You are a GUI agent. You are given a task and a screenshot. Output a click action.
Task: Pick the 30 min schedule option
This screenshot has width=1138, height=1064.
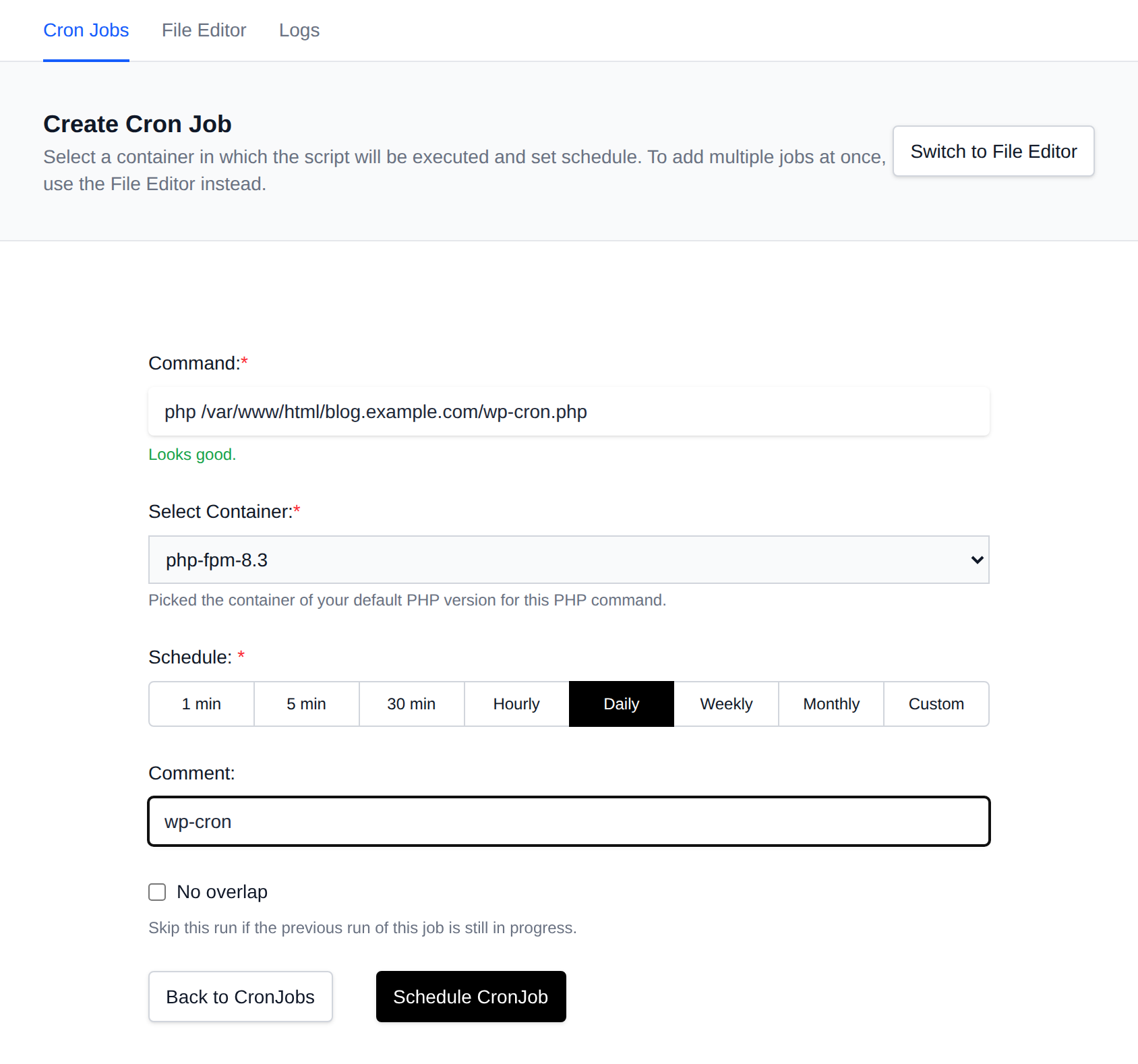412,704
